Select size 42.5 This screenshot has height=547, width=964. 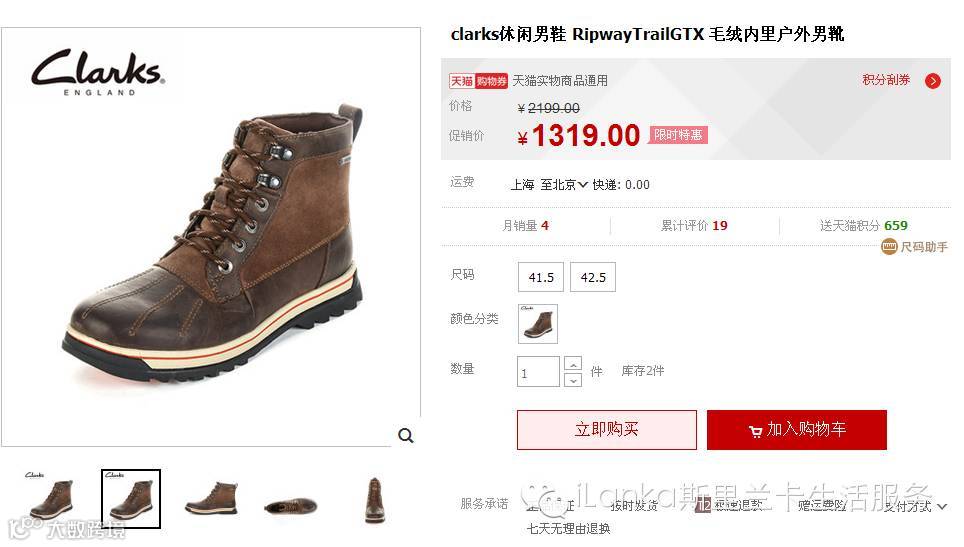(593, 277)
